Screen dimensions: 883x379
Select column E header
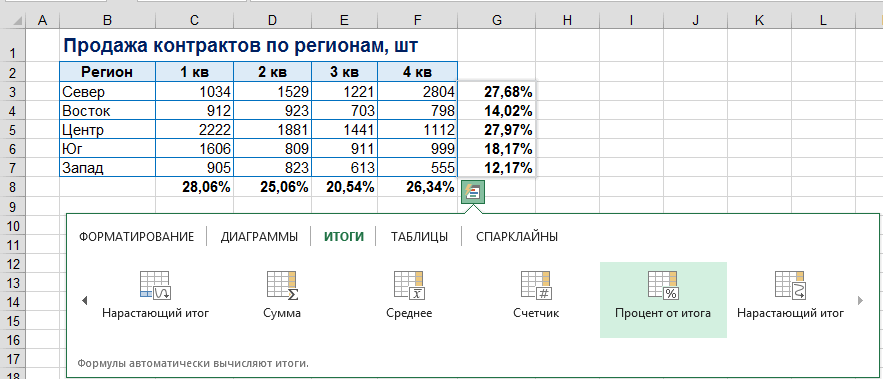pyautogui.click(x=345, y=20)
